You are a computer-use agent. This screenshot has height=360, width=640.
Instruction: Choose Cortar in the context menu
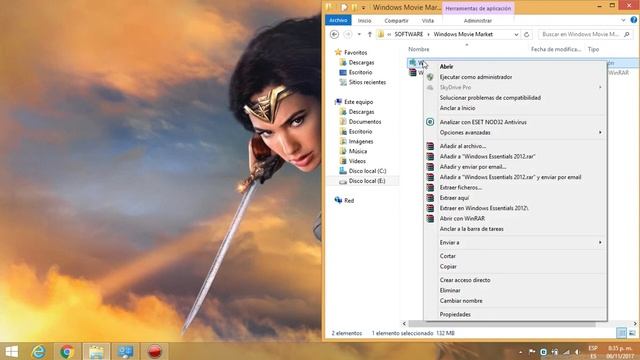pyautogui.click(x=515, y=256)
